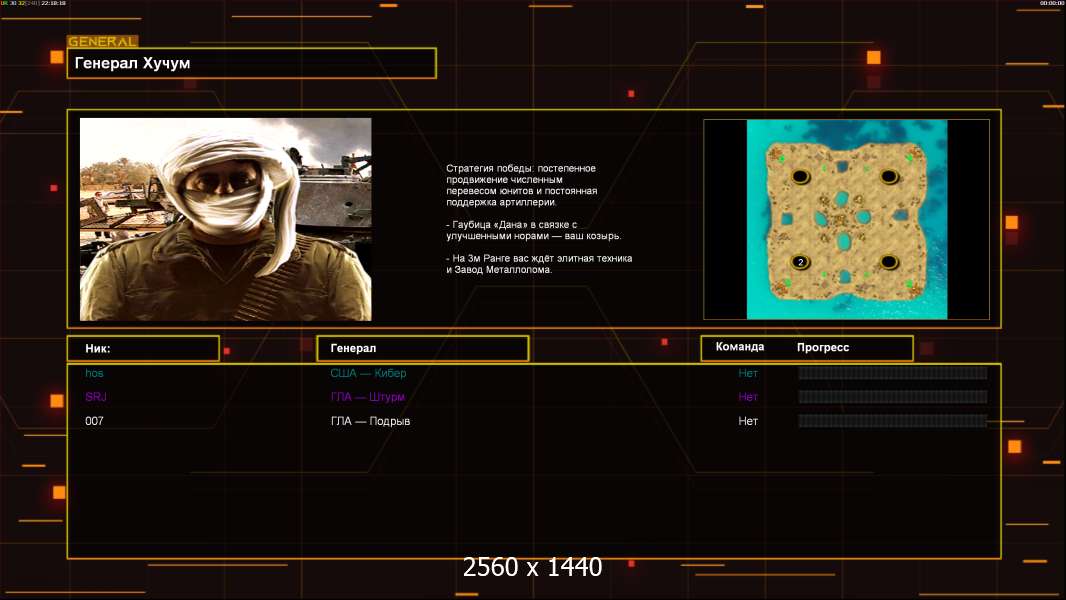Select the top-right start position on map
1066x600 pixels.
tap(889, 176)
